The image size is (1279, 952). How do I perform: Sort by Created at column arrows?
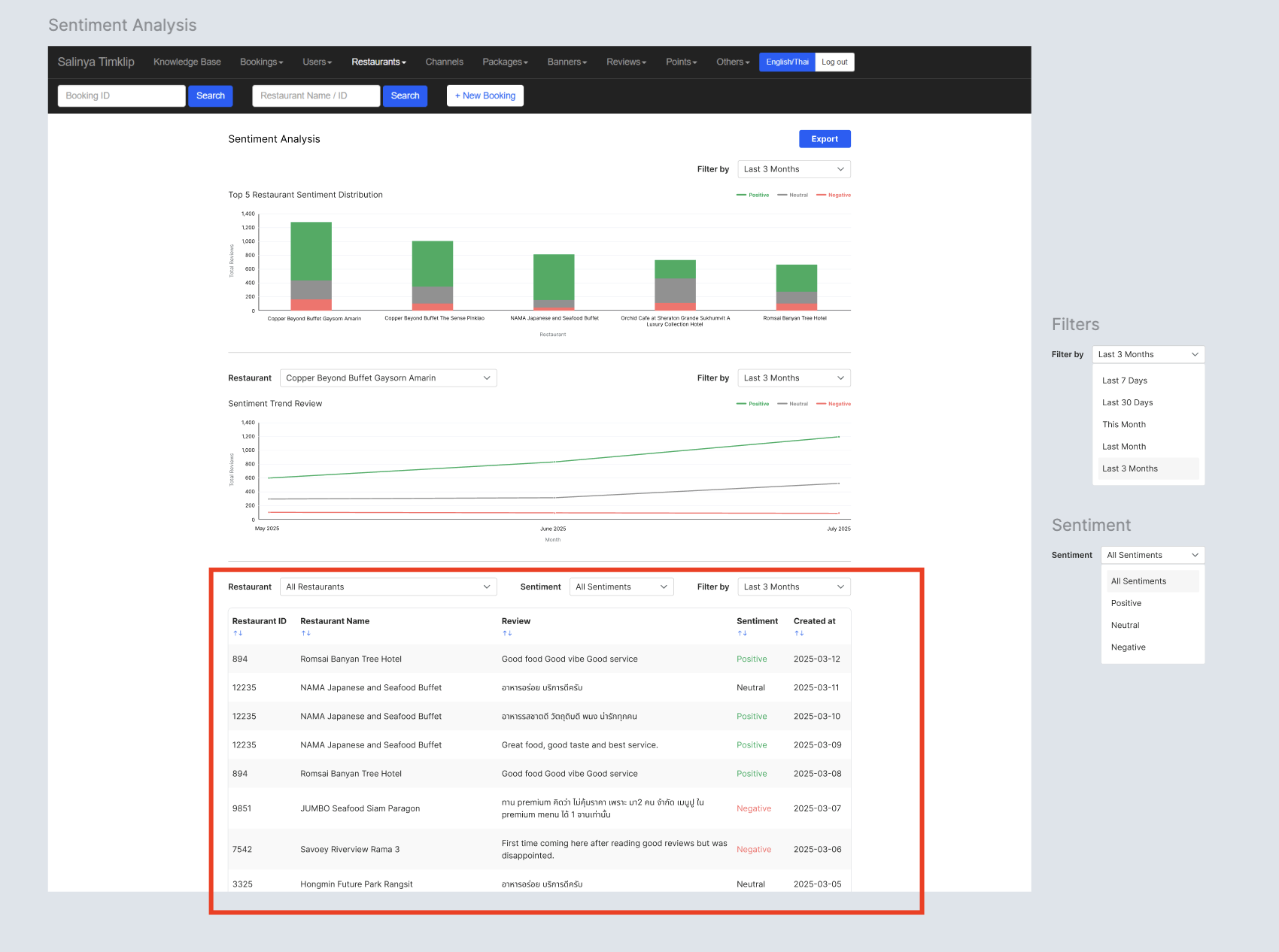coord(799,633)
